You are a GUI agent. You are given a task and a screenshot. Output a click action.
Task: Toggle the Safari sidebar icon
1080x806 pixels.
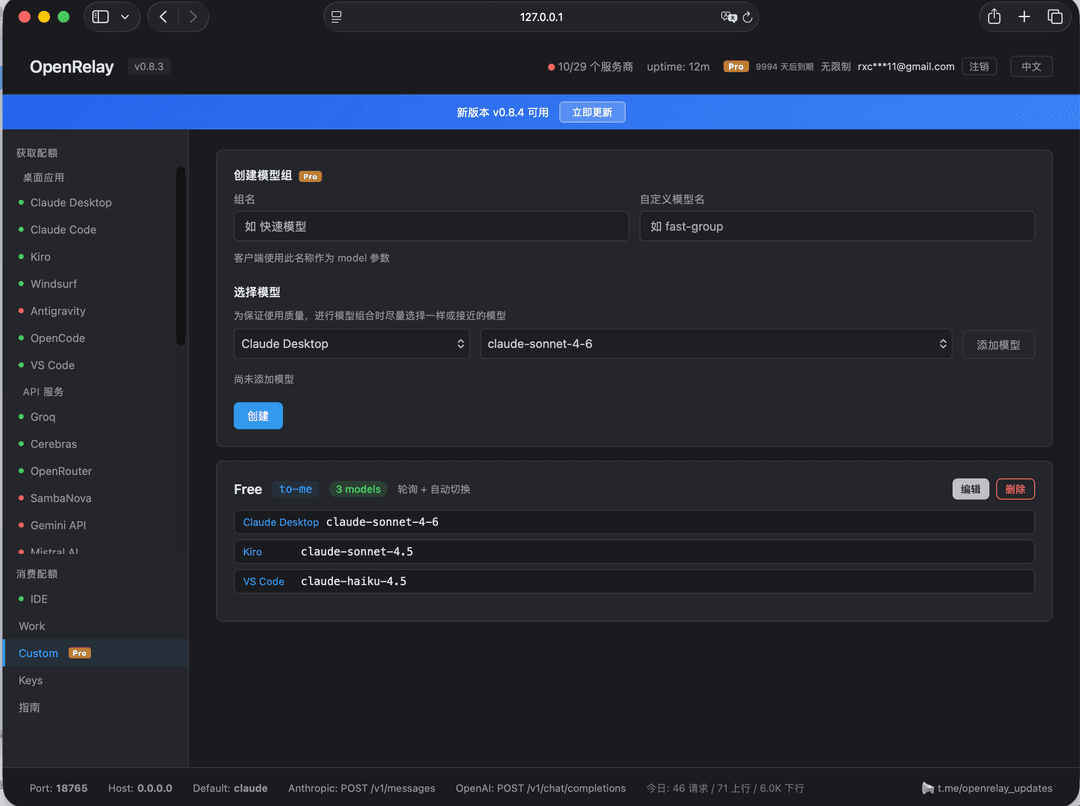click(x=101, y=17)
